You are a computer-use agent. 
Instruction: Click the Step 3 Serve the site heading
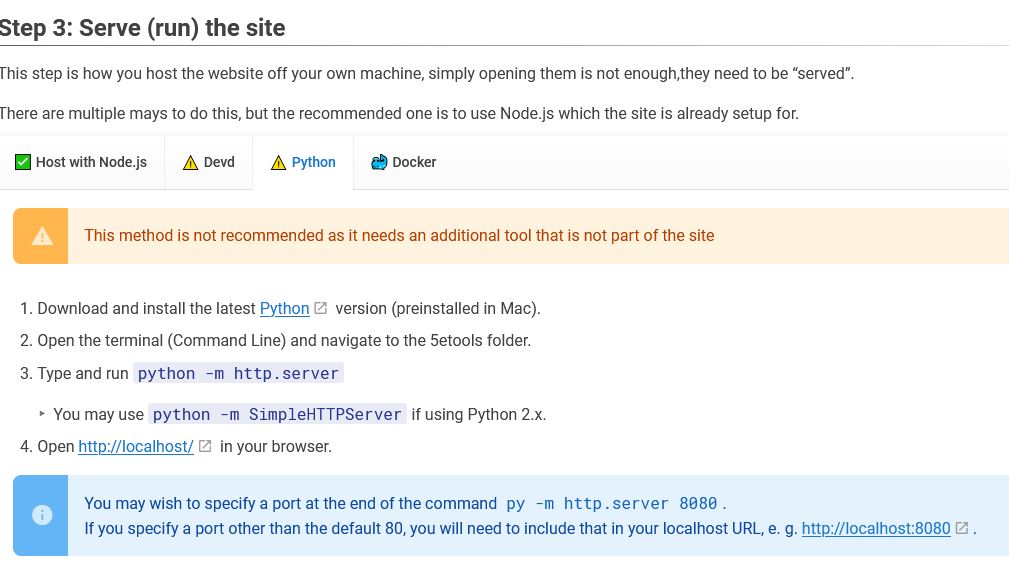tap(143, 27)
